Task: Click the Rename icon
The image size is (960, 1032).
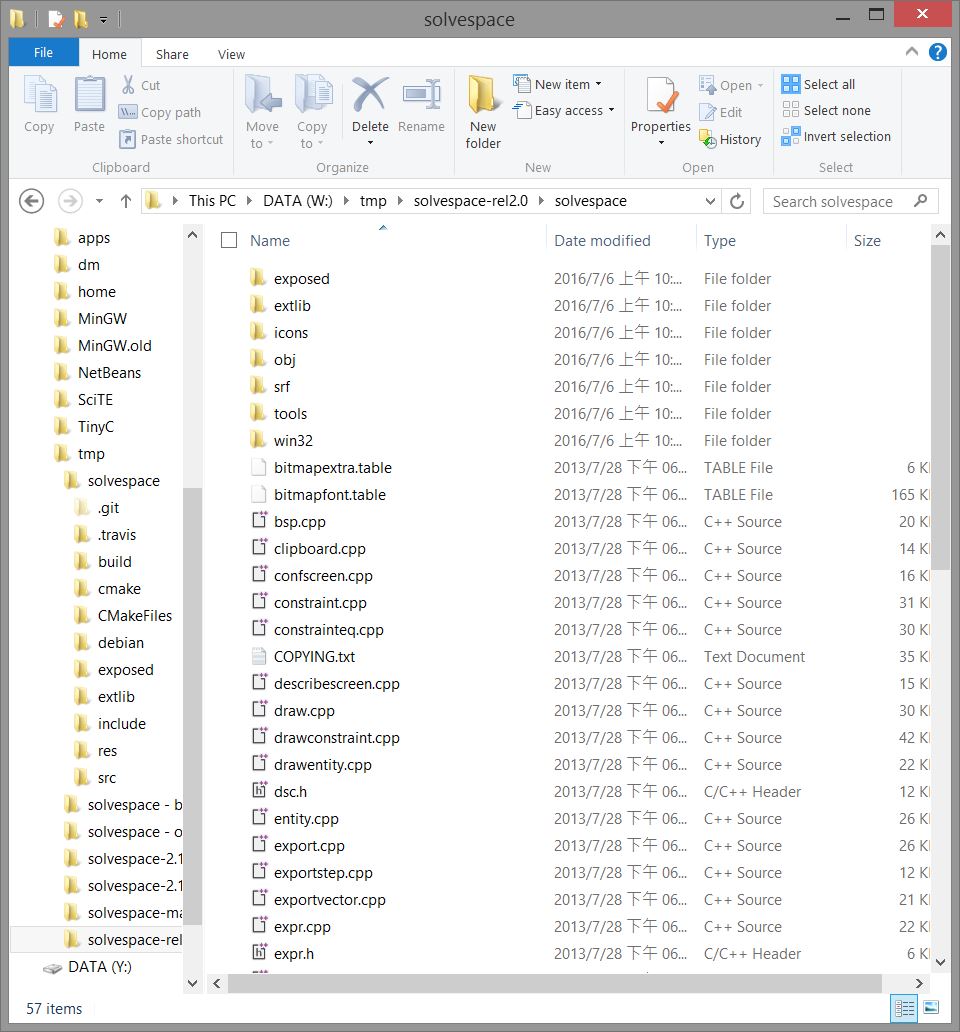Action: pos(422,95)
